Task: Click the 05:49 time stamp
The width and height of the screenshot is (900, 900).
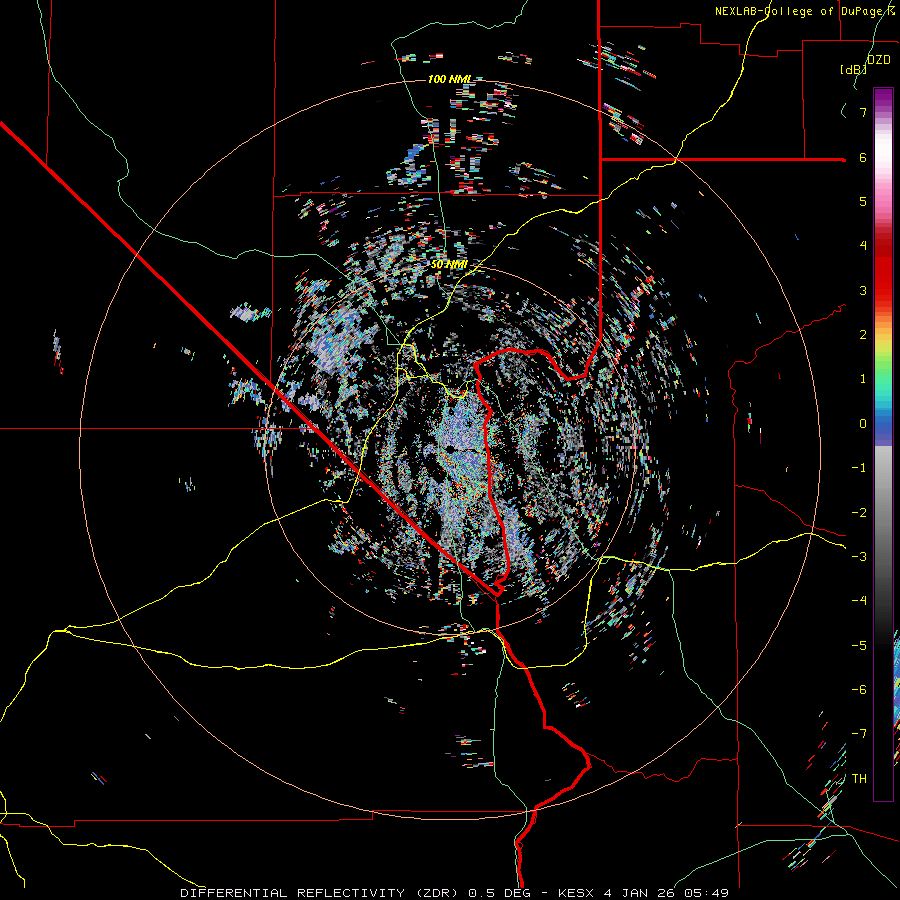Action: click(707, 893)
